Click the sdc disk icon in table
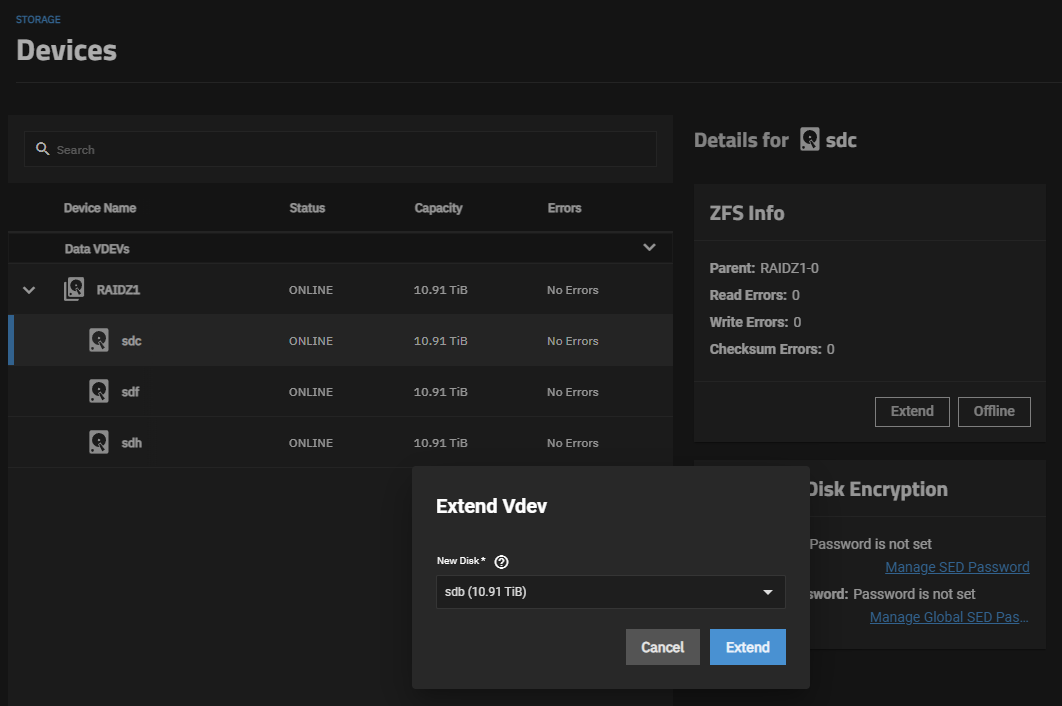This screenshot has height=706, width=1062. tap(99, 340)
